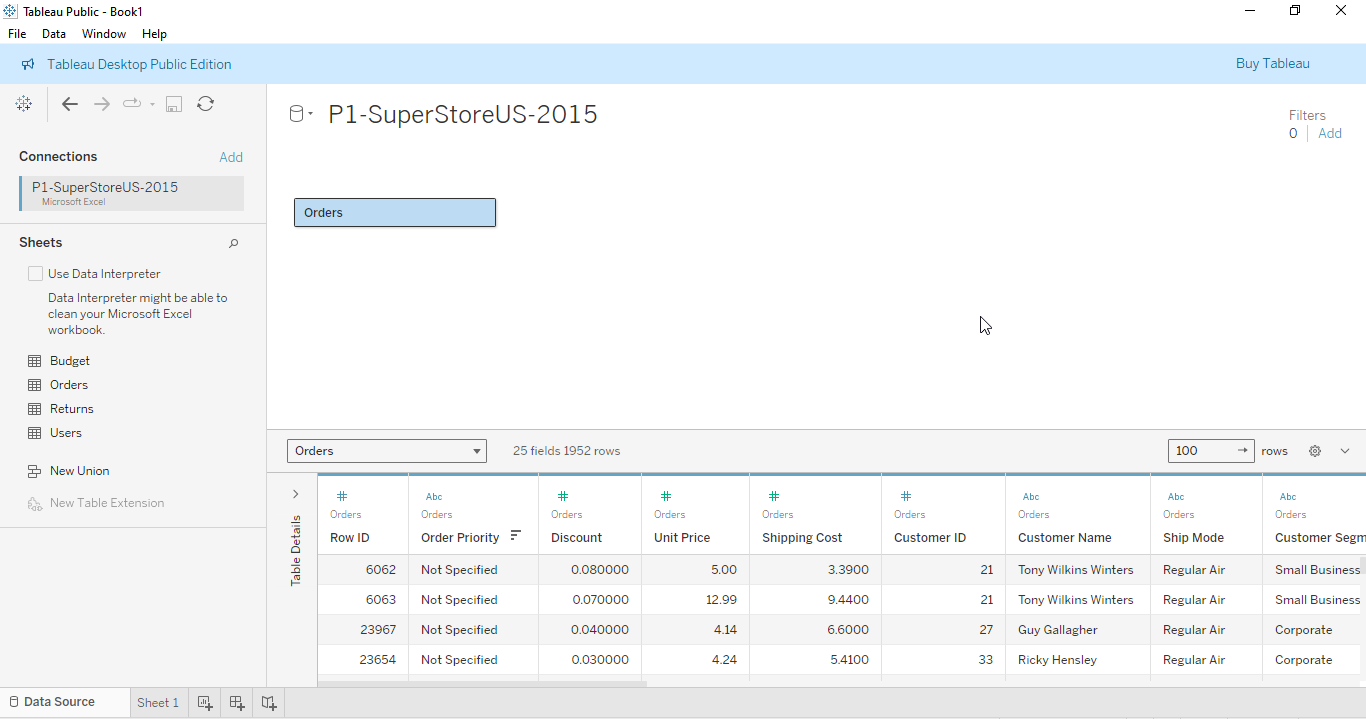1366x719 pixels.
Task: Go back with the back arrow
Action: [x=69, y=104]
